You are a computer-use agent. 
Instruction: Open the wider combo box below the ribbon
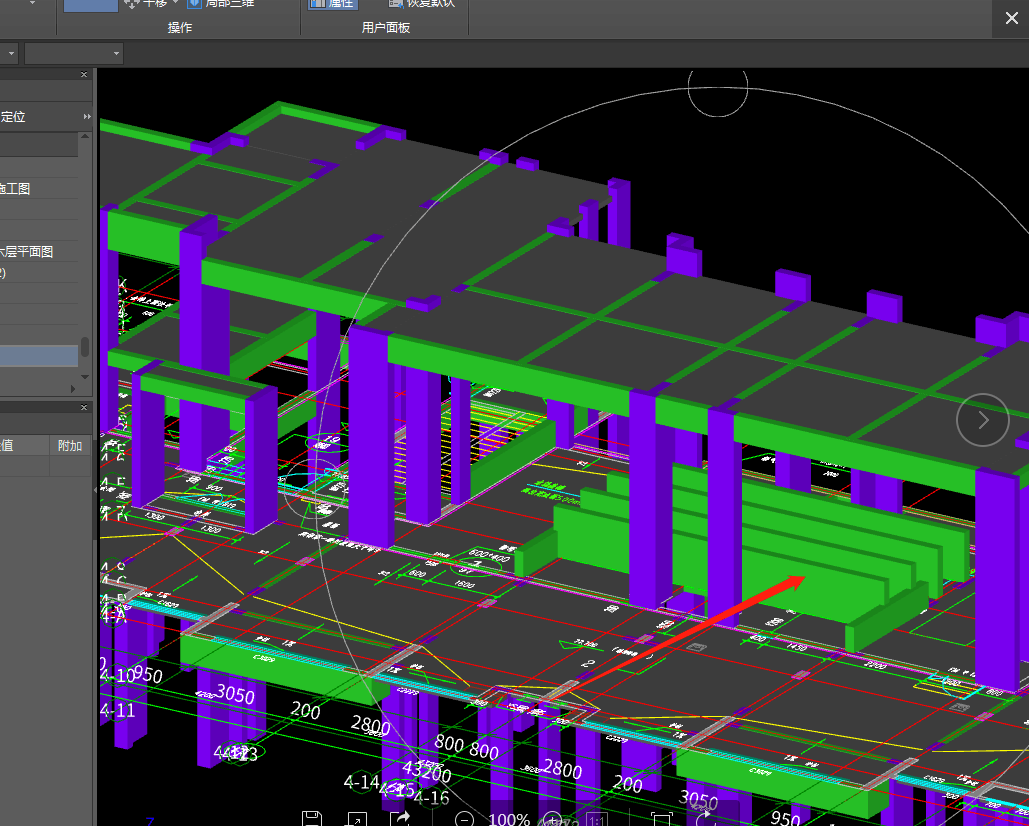[x=74, y=53]
